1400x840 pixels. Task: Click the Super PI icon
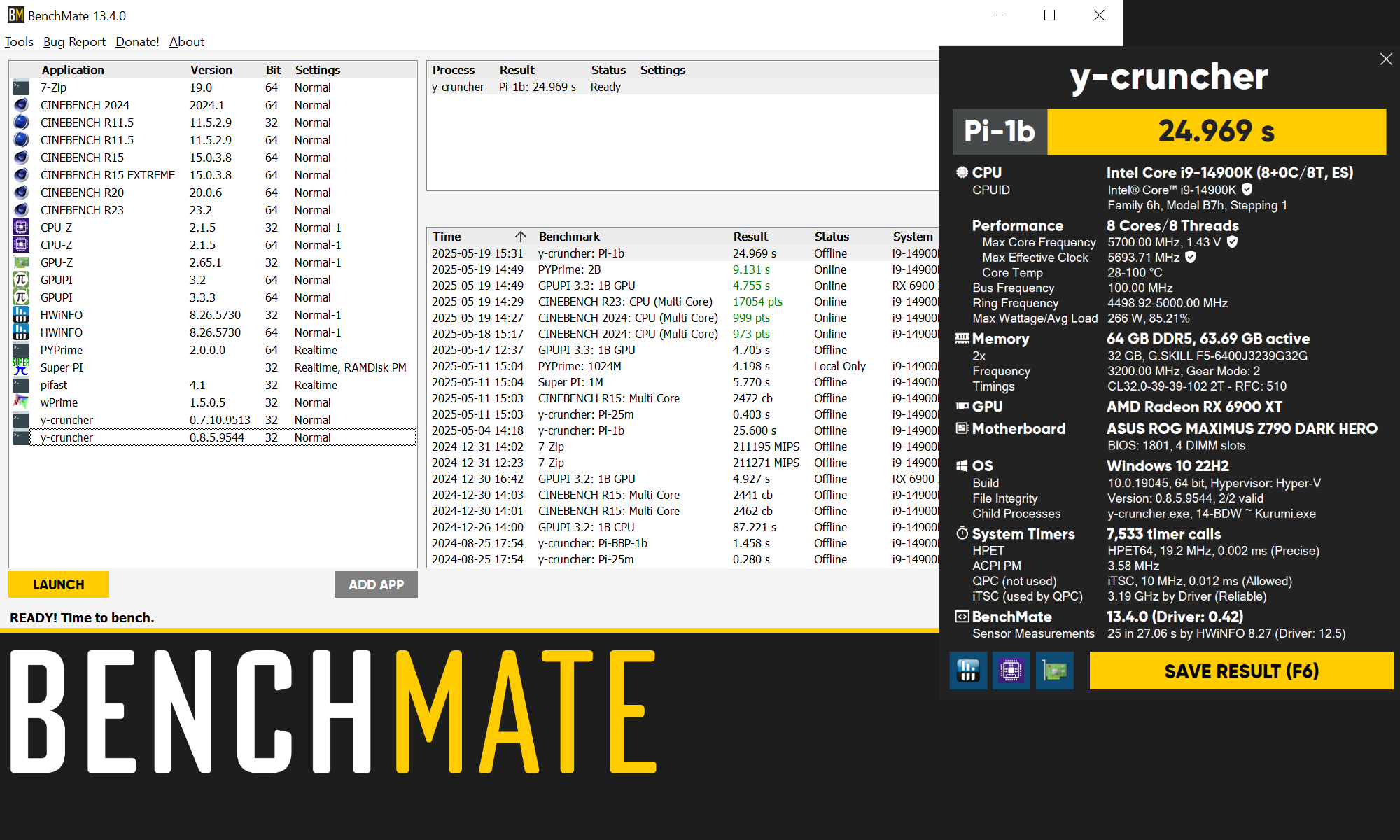point(20,367)
